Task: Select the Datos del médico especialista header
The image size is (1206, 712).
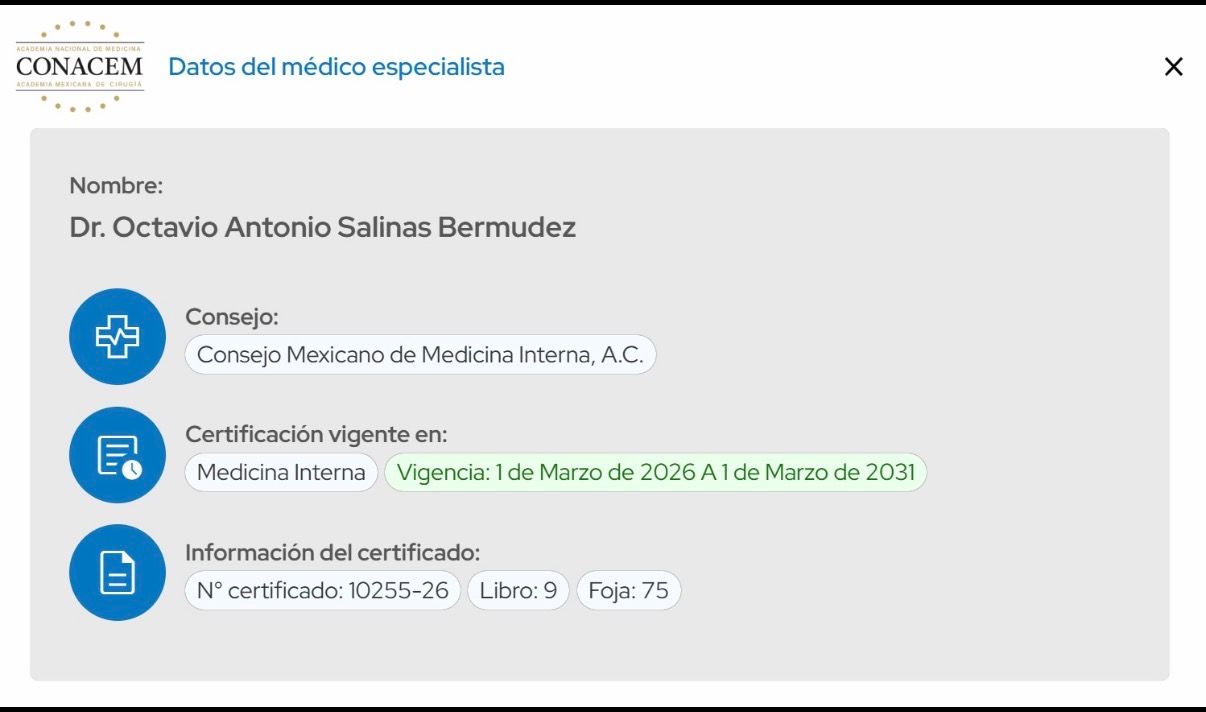Action: (x=336, y=66)
